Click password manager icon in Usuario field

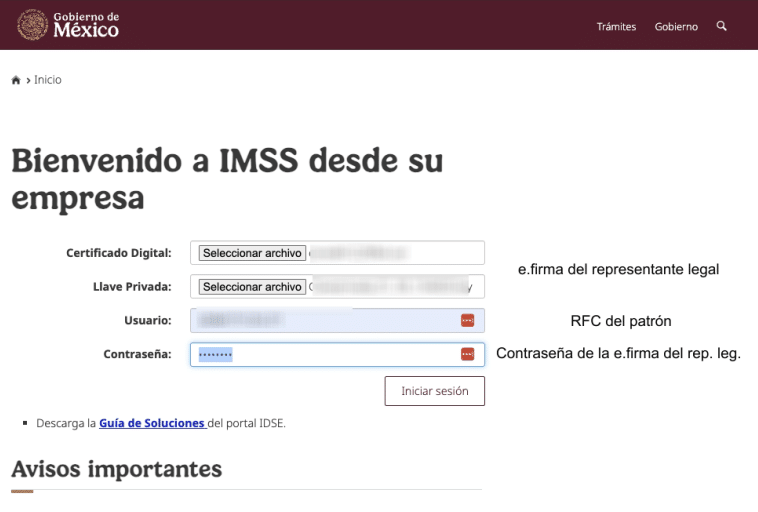pos(467,321)
